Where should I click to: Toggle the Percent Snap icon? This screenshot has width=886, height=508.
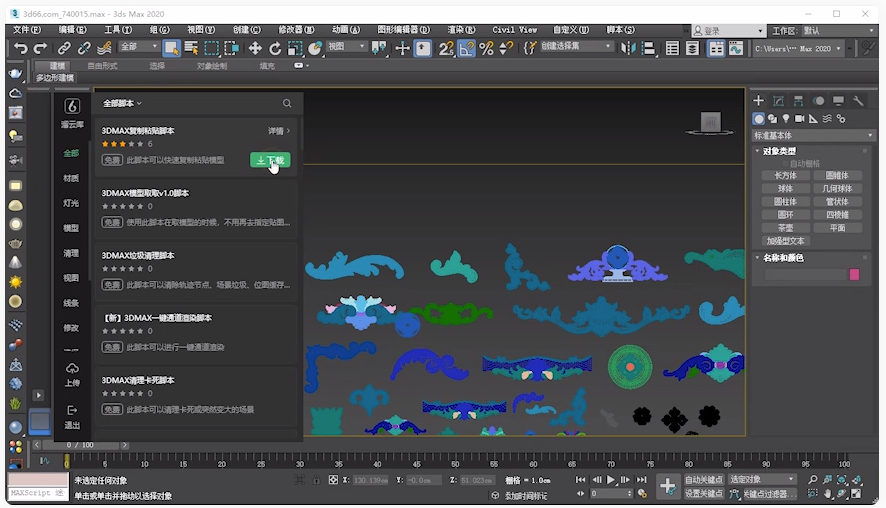(487, 49)
